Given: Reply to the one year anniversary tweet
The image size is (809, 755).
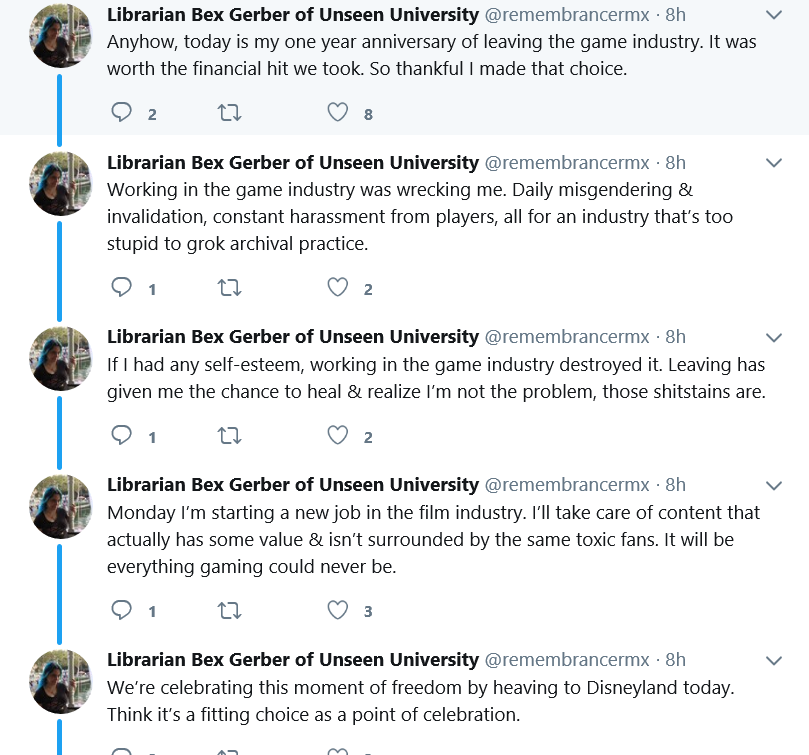Looking at the screenshot, I should coord(122,112).
